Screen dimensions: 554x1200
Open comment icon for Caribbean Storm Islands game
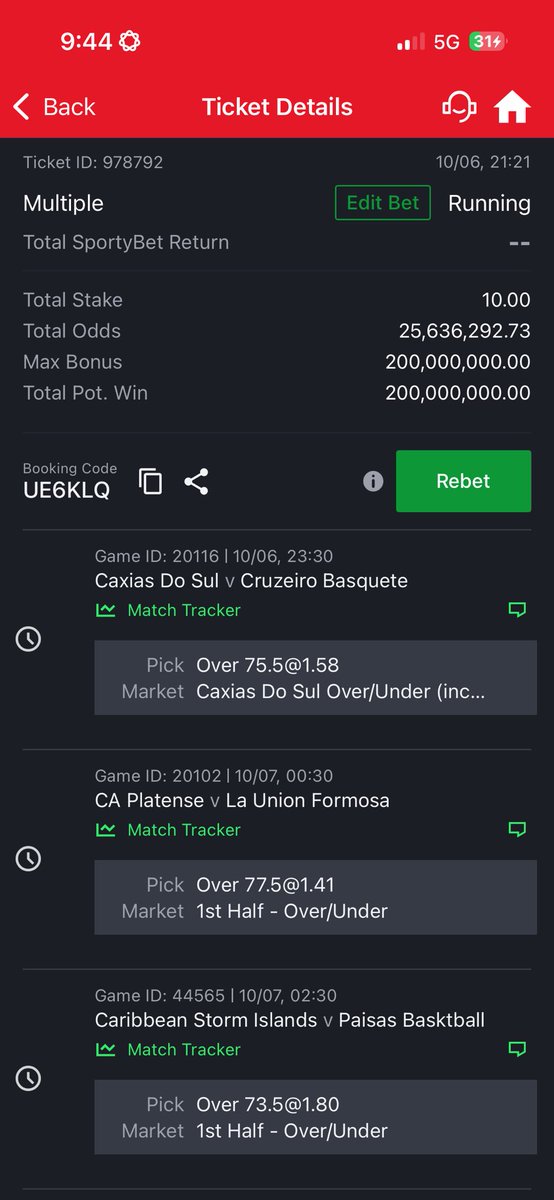[517, 1050]
